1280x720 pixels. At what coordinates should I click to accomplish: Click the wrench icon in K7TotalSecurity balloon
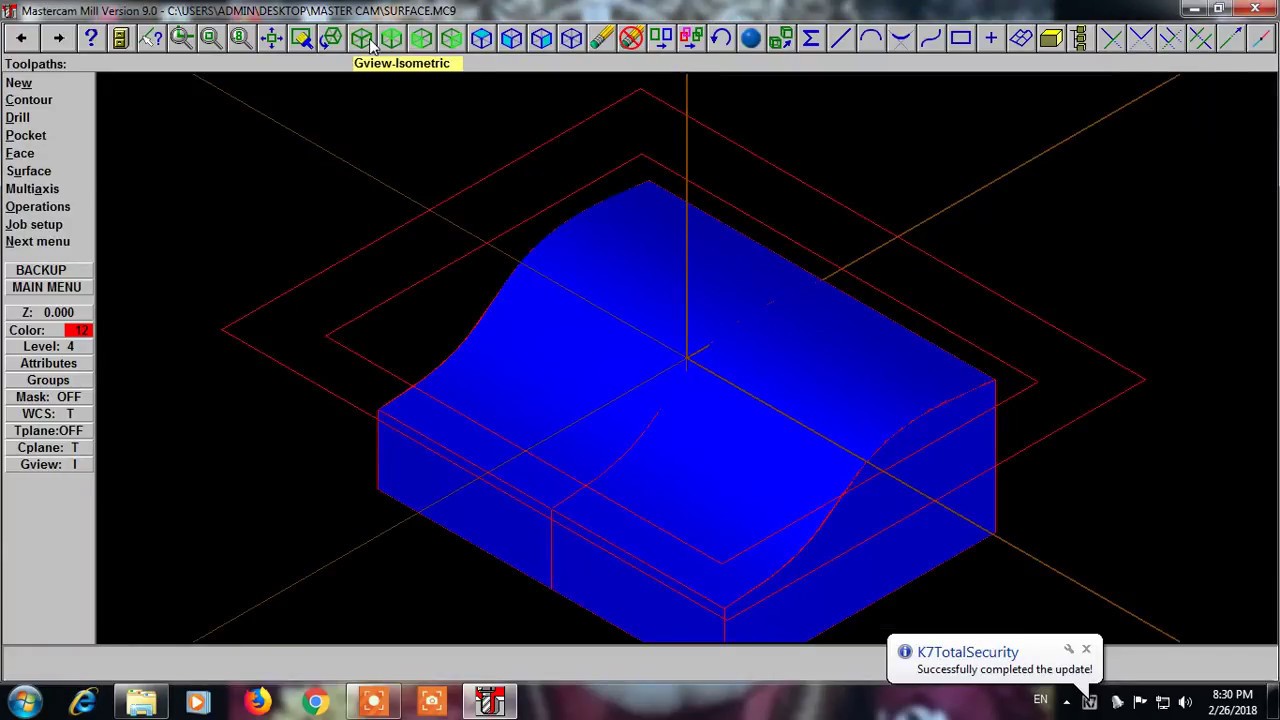tap(1069, 650)
